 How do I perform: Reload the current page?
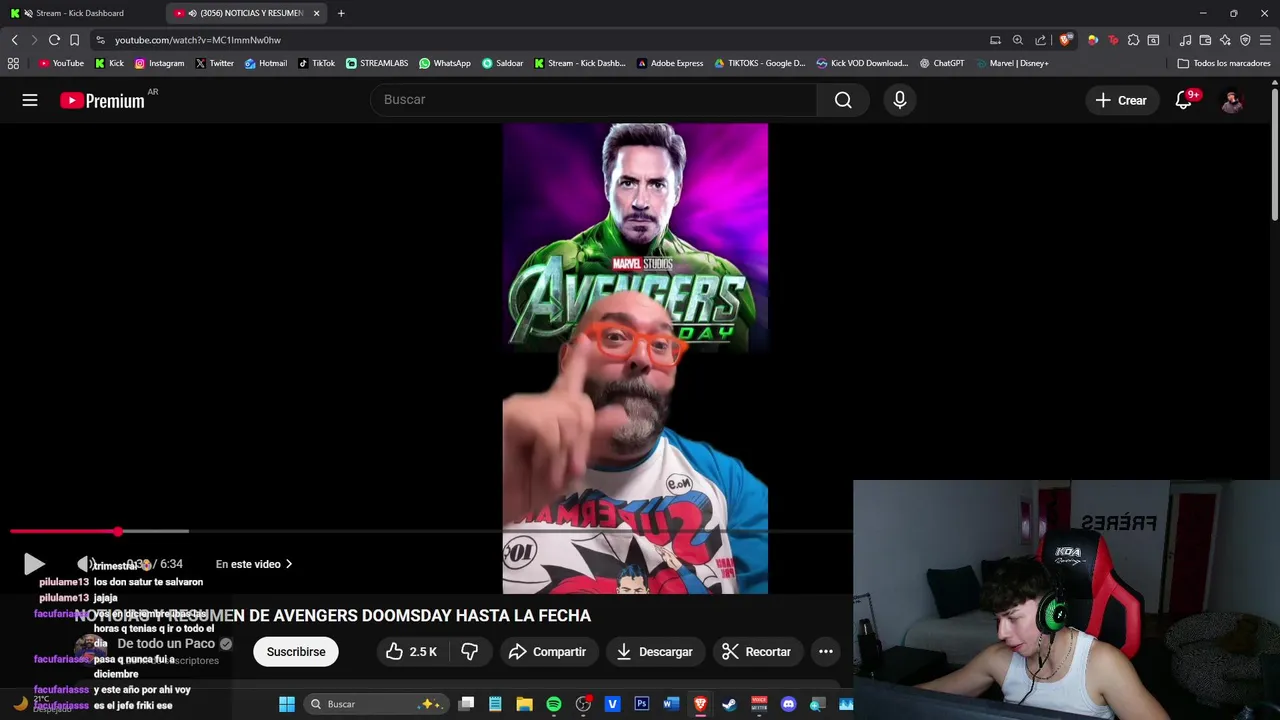(54, 40)
